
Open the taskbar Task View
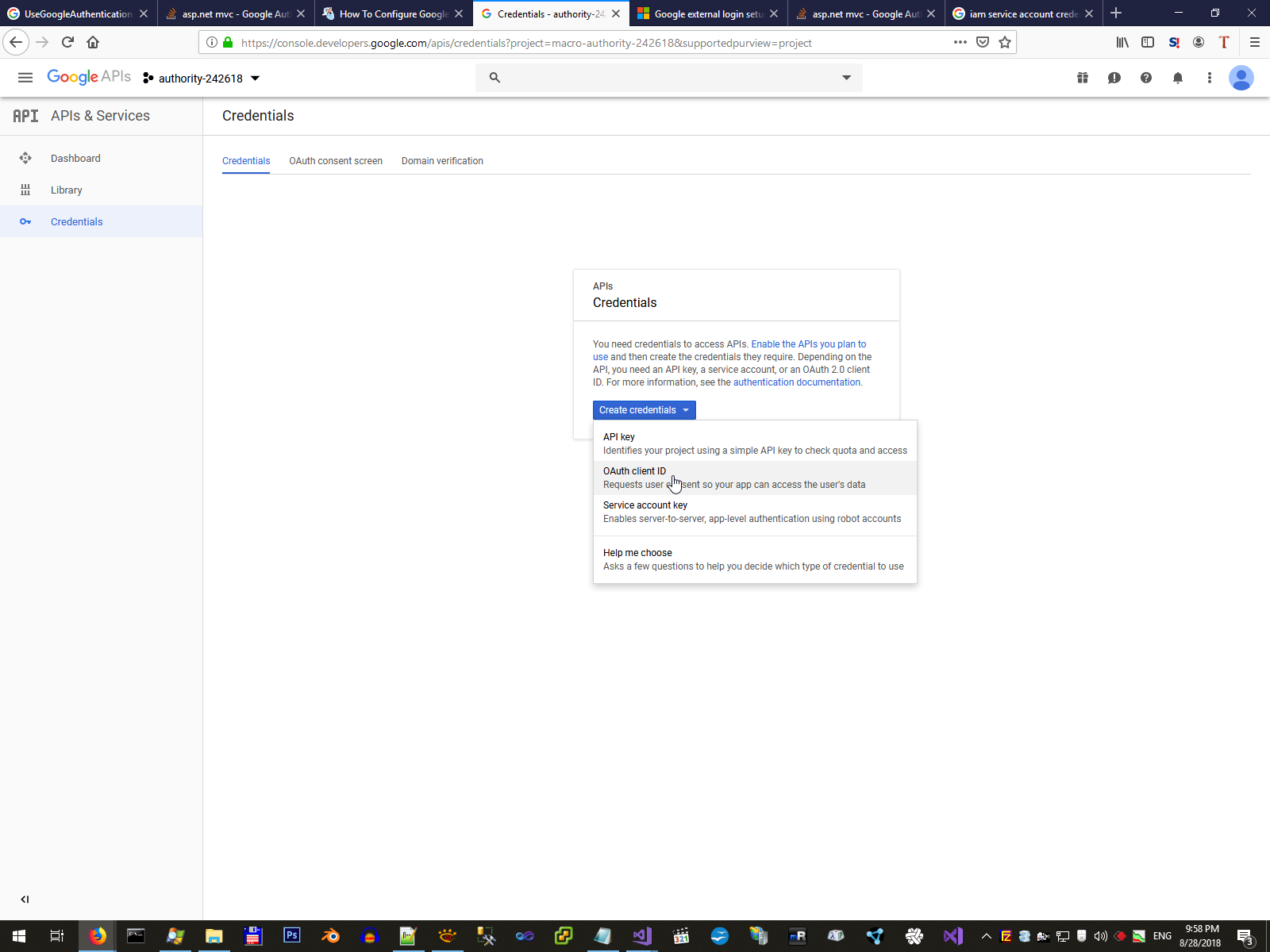[57, 936]
